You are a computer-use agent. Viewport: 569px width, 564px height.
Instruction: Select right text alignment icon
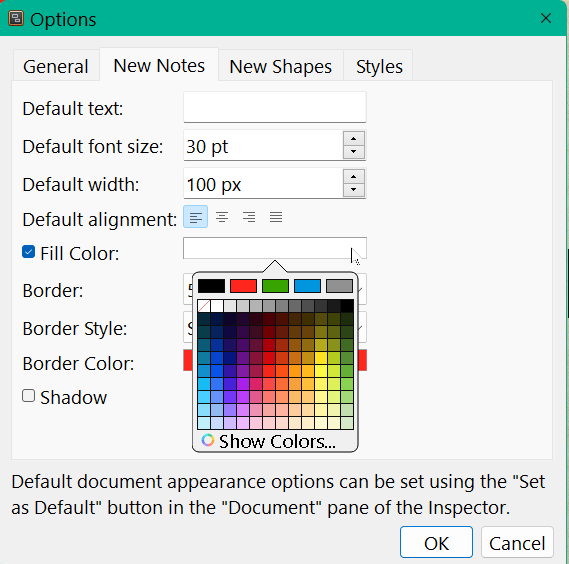[249, 217]
